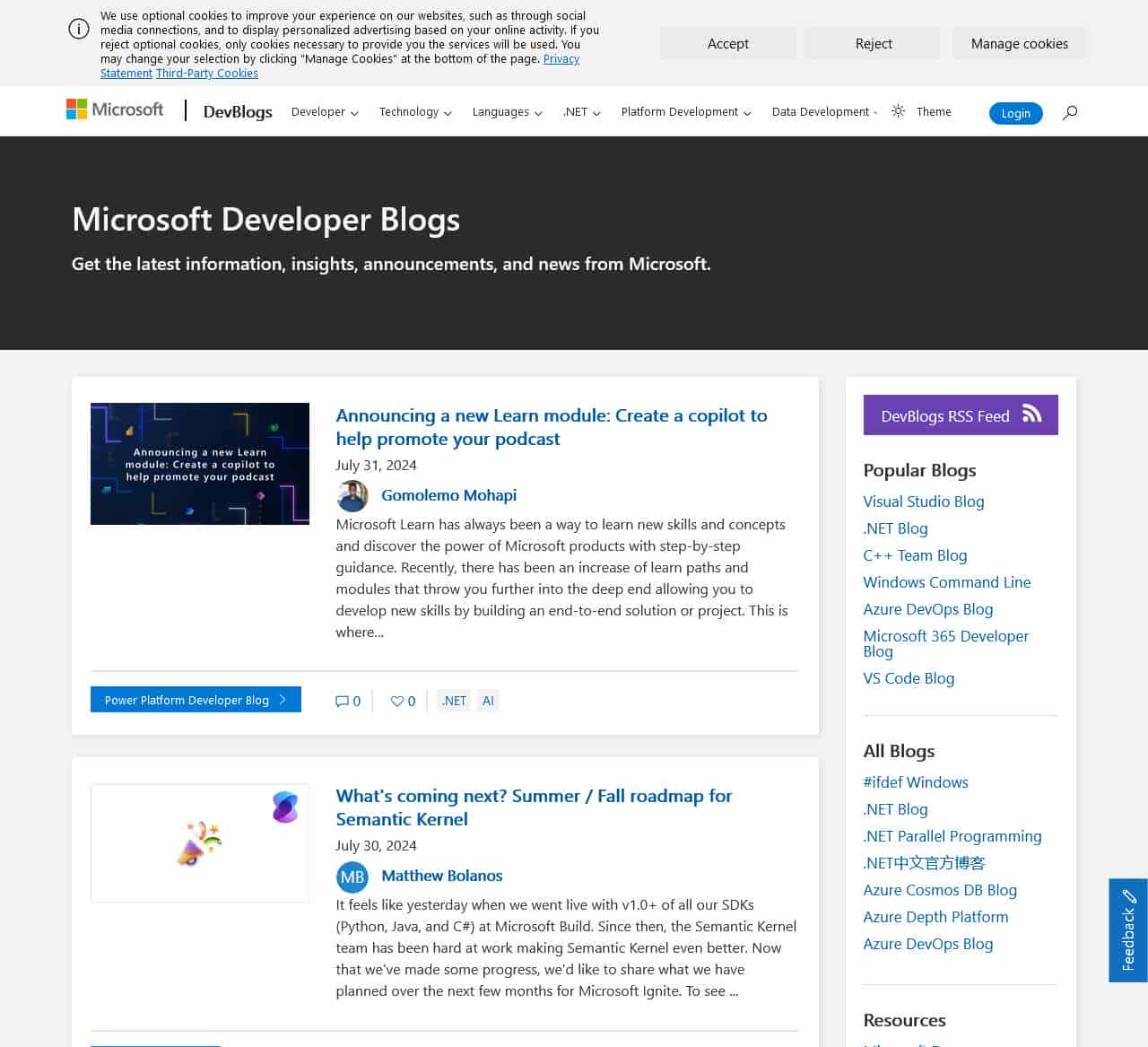Like the Learn module post heart icon
The image size is (1148, 1047).
tap(397, 701)
